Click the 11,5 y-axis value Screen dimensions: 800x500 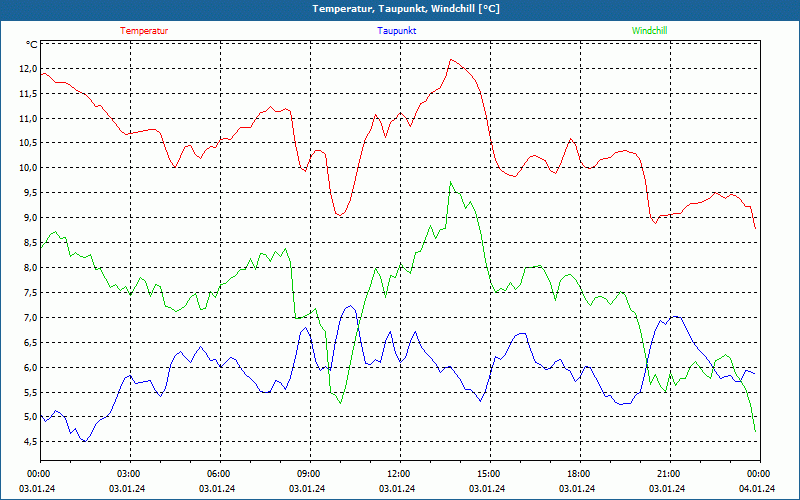tap(29, 94)
